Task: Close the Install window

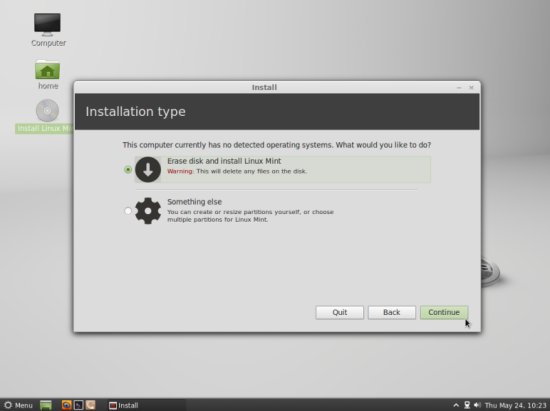Action: click(471, 87)
